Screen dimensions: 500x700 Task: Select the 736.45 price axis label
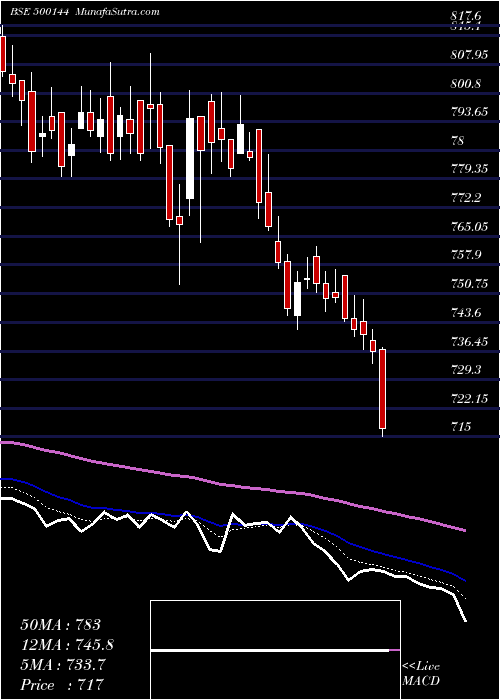(469, 342)
